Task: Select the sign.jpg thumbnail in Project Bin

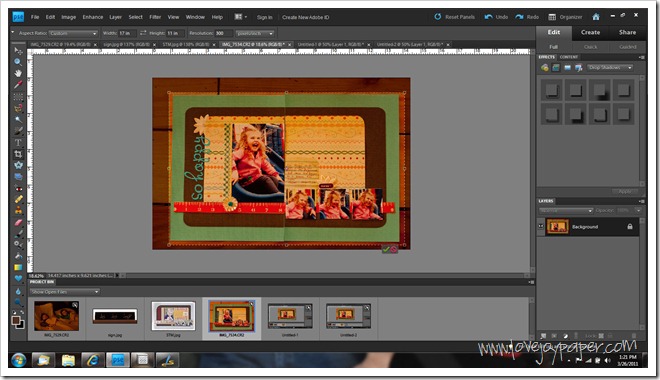Action: [115, 316]
